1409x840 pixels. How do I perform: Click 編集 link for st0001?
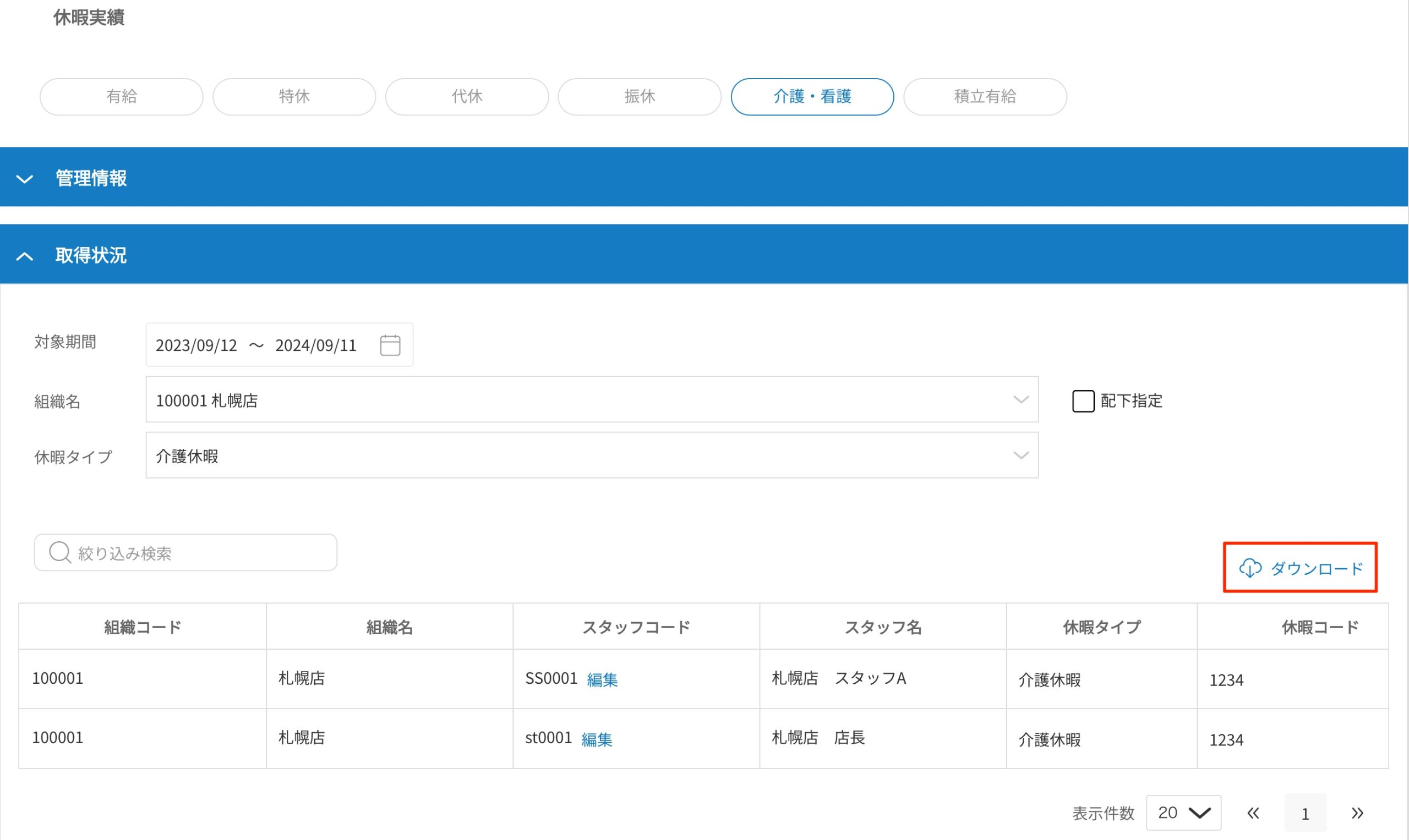pos(596,739)
